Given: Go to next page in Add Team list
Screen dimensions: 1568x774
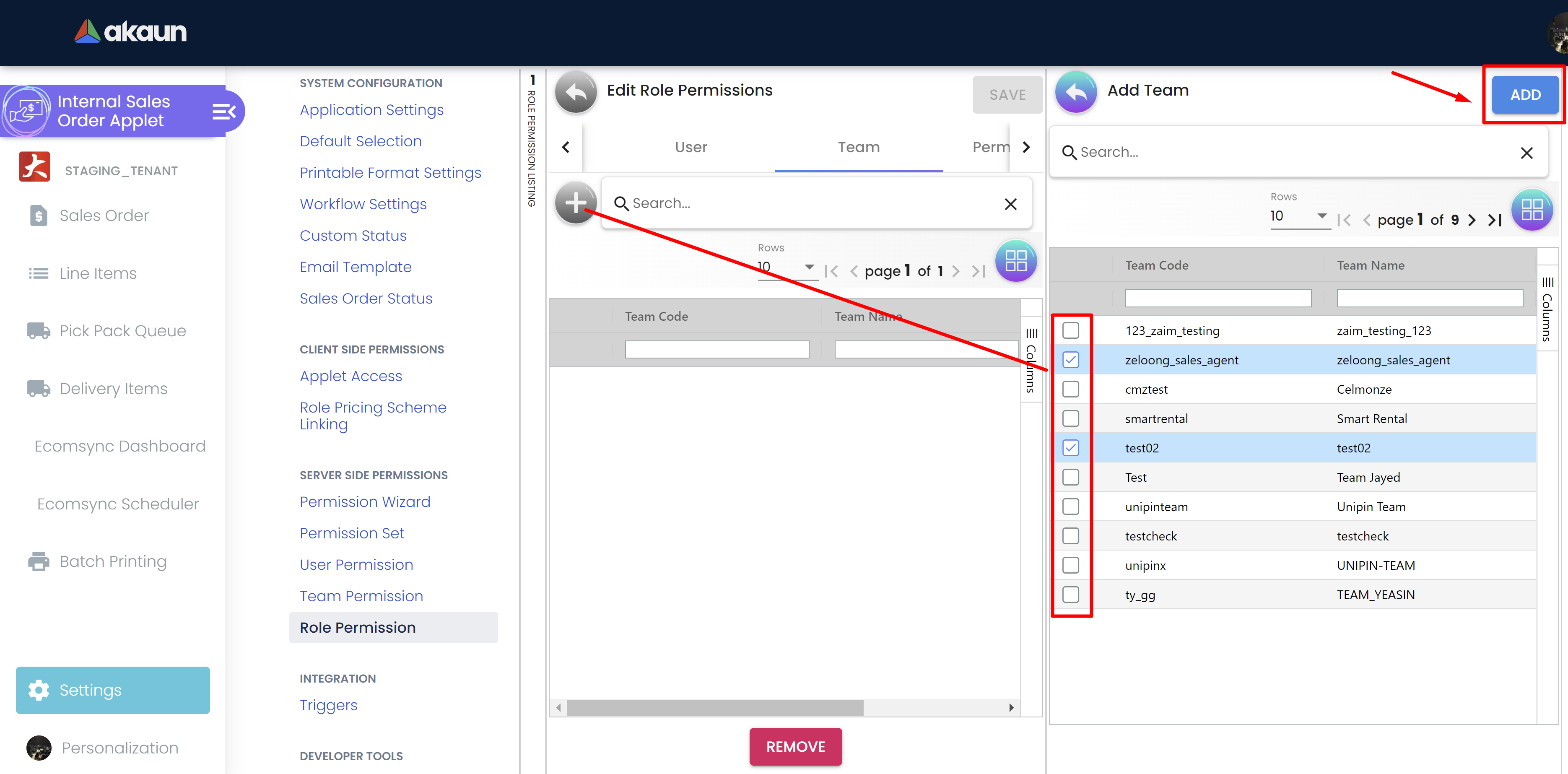Looking at the screenshot, I should (x=1471, y=220).
